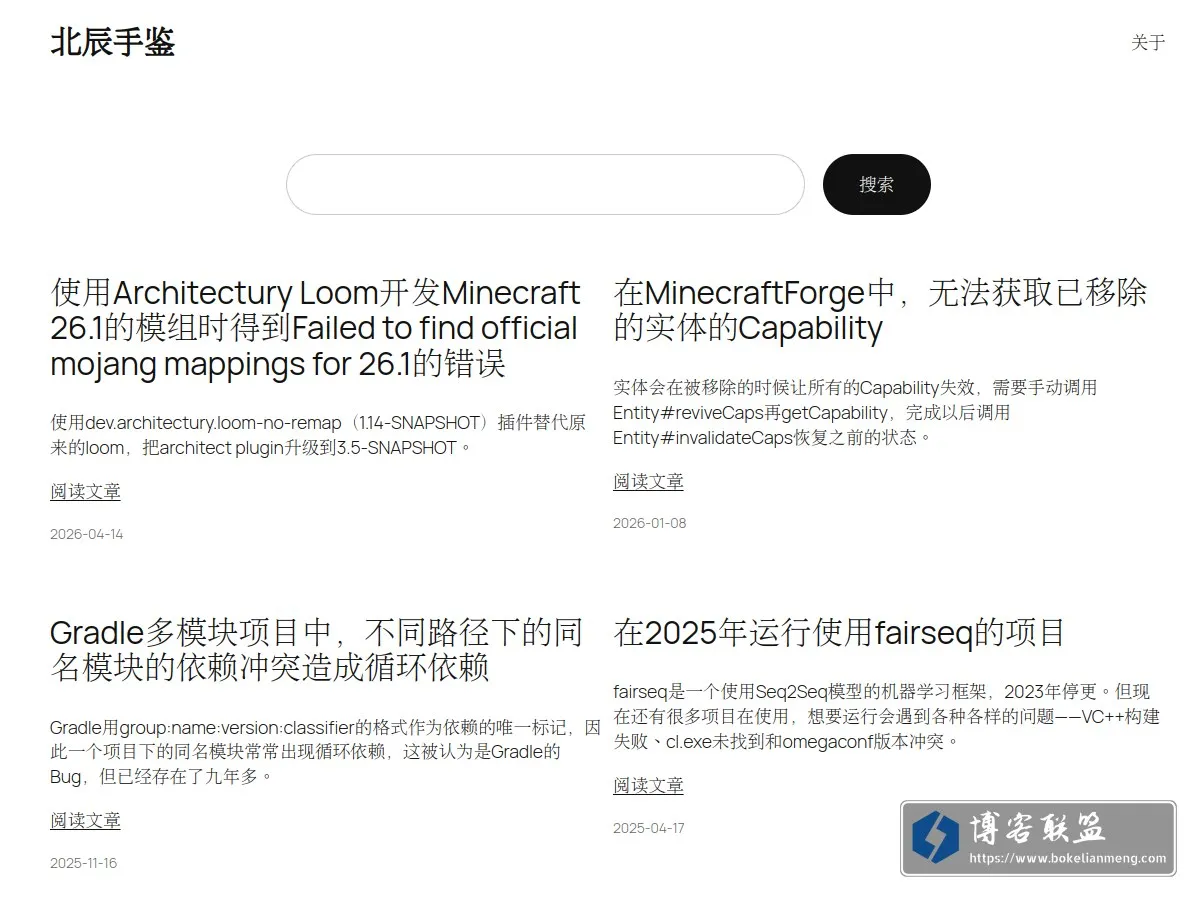Select the date 2025-11-16
This screenshot has height=900, width=1200.
pos(83,863)
